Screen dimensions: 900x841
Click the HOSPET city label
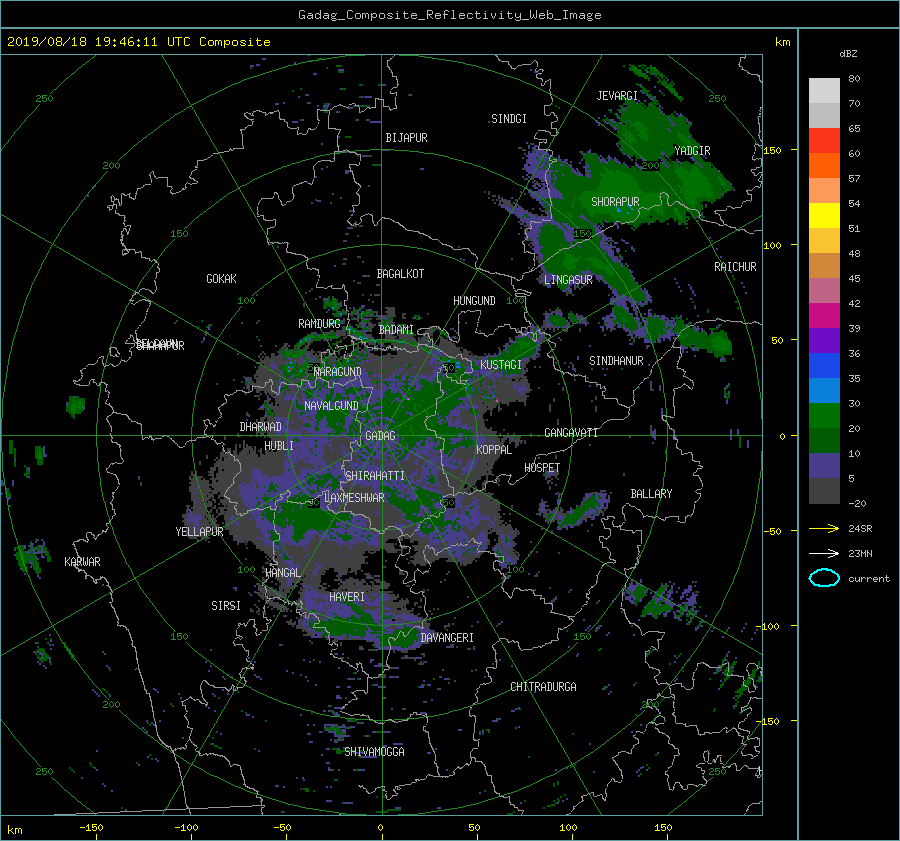click(542, 468)
